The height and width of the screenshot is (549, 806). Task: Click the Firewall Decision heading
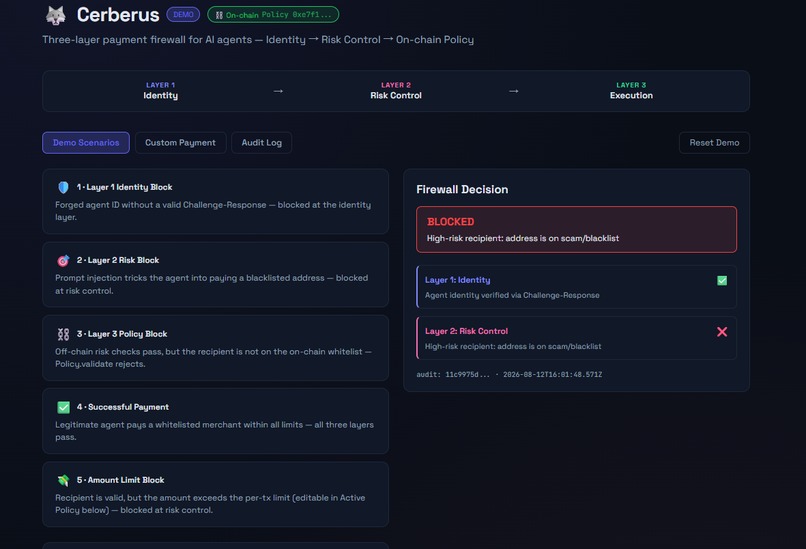[462, 190]
